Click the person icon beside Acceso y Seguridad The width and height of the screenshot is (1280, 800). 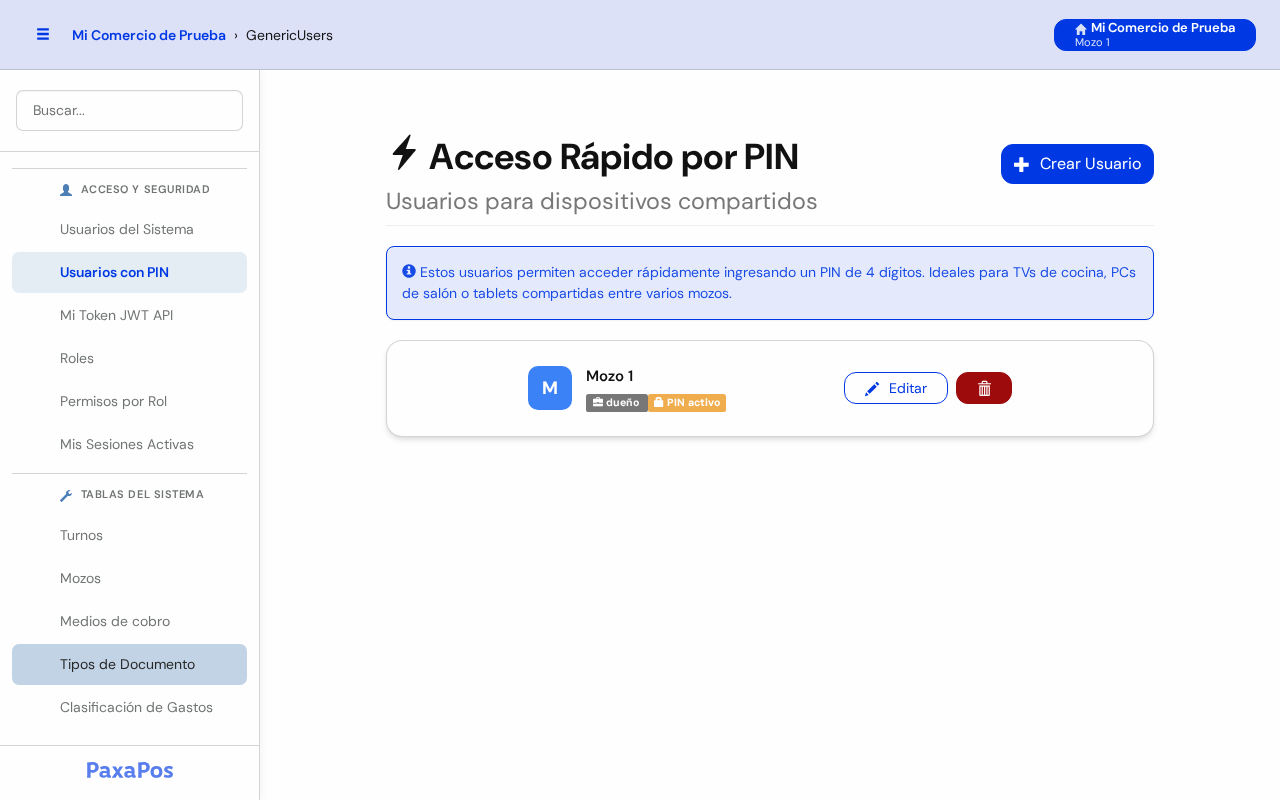[66, 190]
